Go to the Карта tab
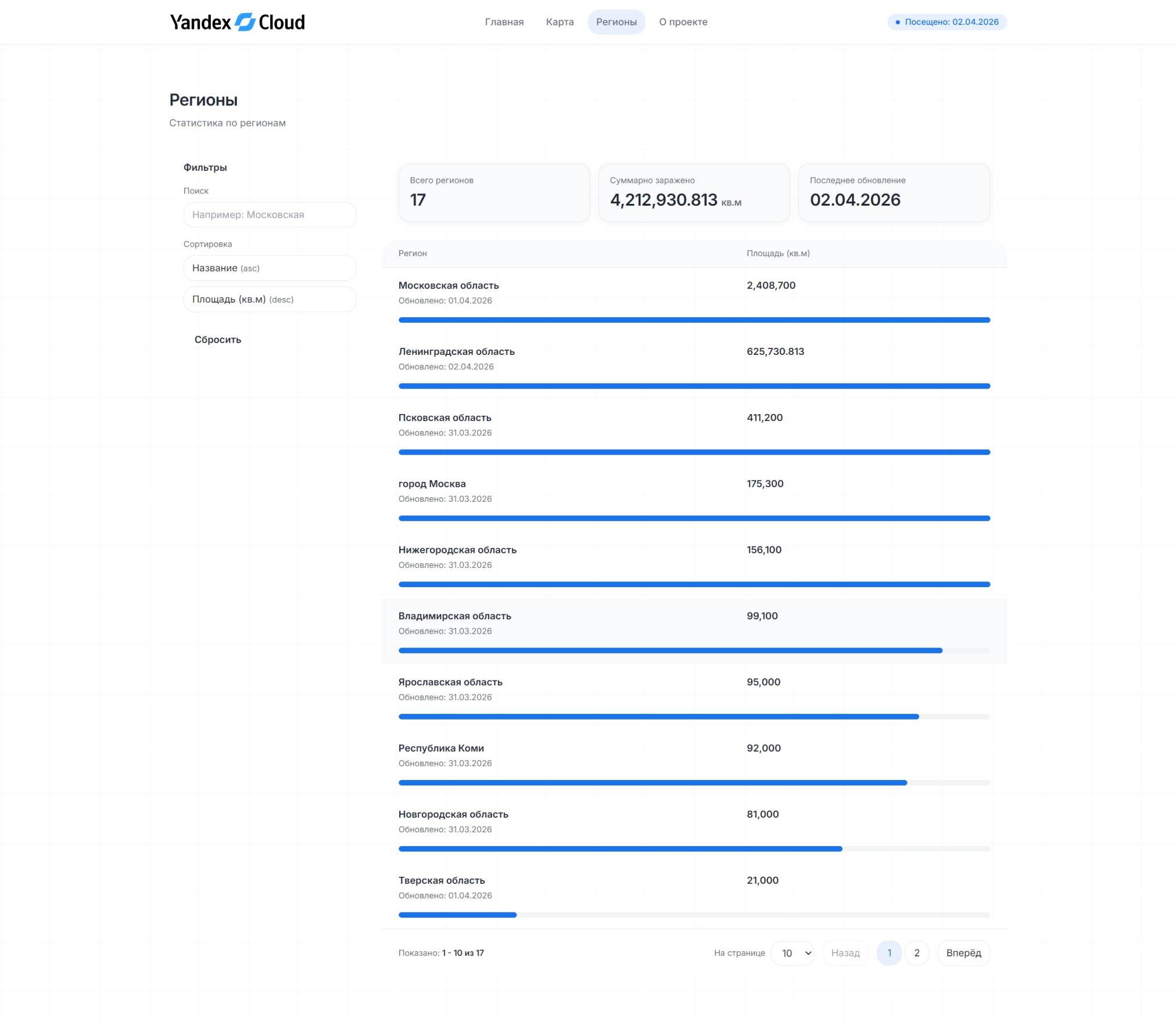The width and height of the screenshot is (1176, 1021). (x=560, y=22)
